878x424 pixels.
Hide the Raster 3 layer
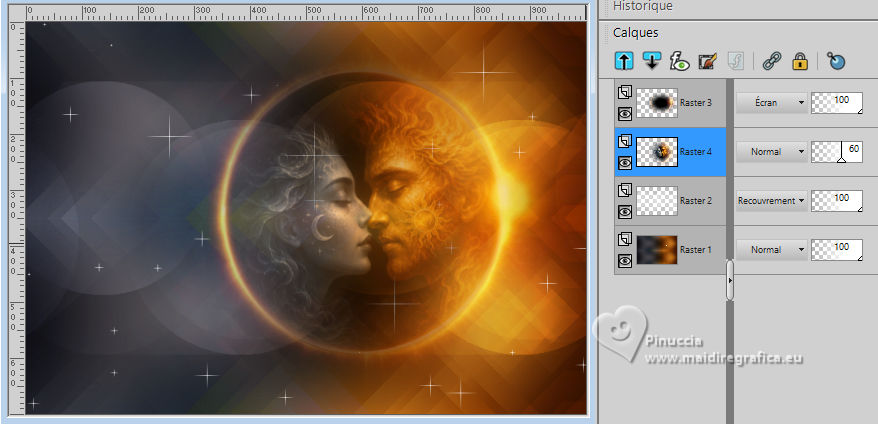click(x=625, y=114)
